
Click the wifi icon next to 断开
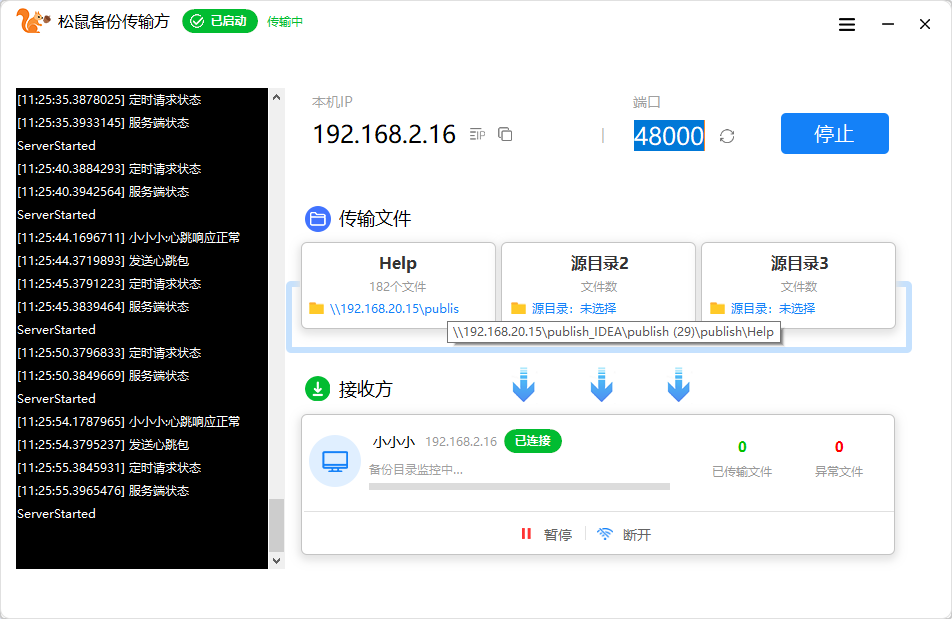(604, 533)
